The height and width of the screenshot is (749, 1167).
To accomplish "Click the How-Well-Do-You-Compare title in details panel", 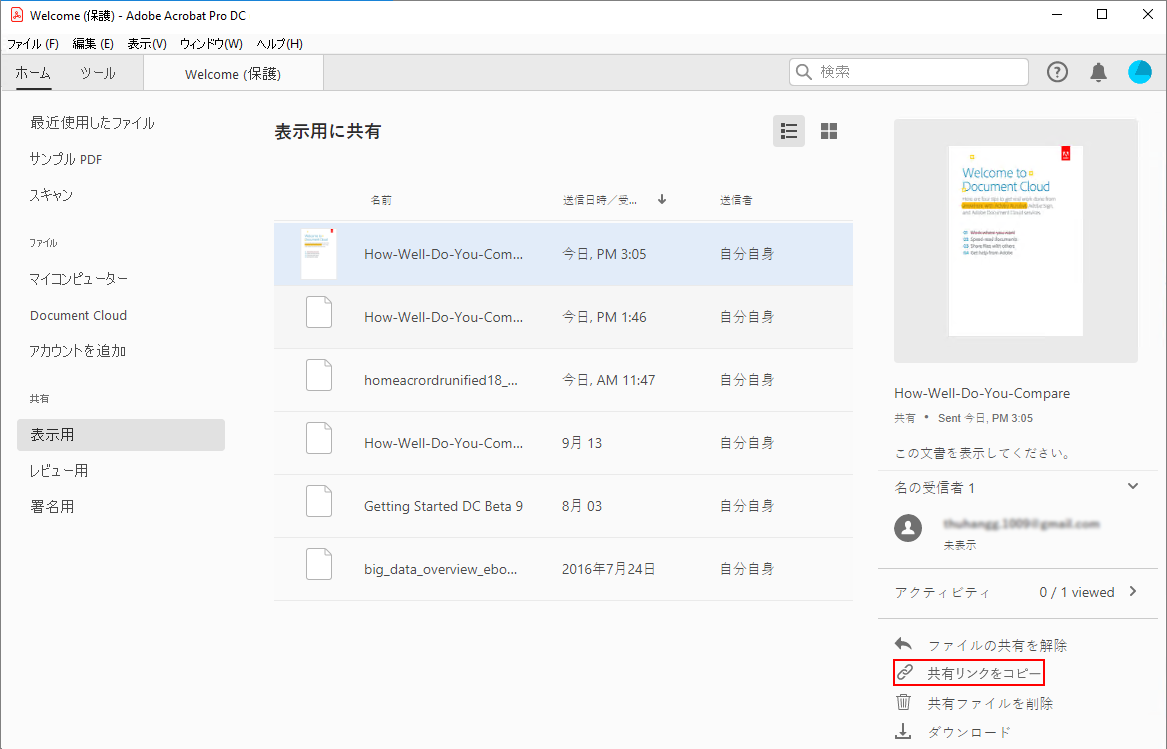I will pos(982,393).
